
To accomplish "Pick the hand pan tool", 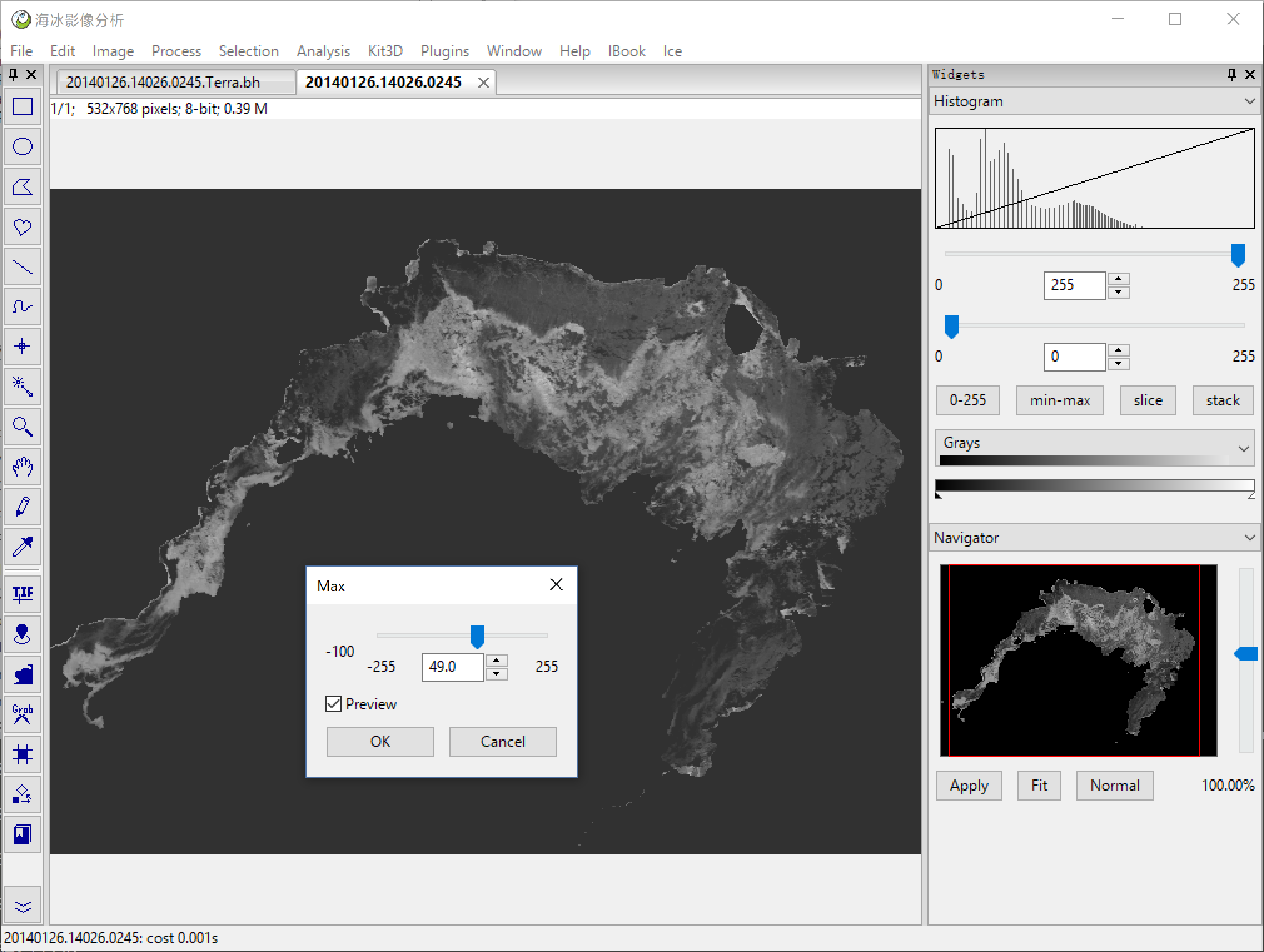I will pyautogui.click(x=23, y=467).
